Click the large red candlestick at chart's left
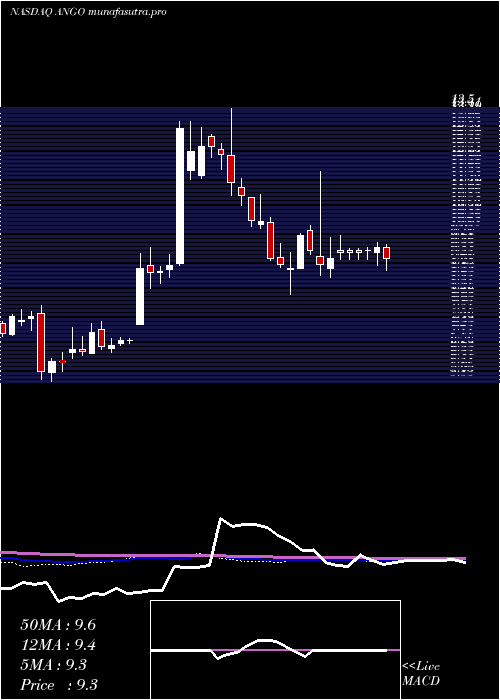Viewport: 500px width, 700px height. [x=41, y=342]
